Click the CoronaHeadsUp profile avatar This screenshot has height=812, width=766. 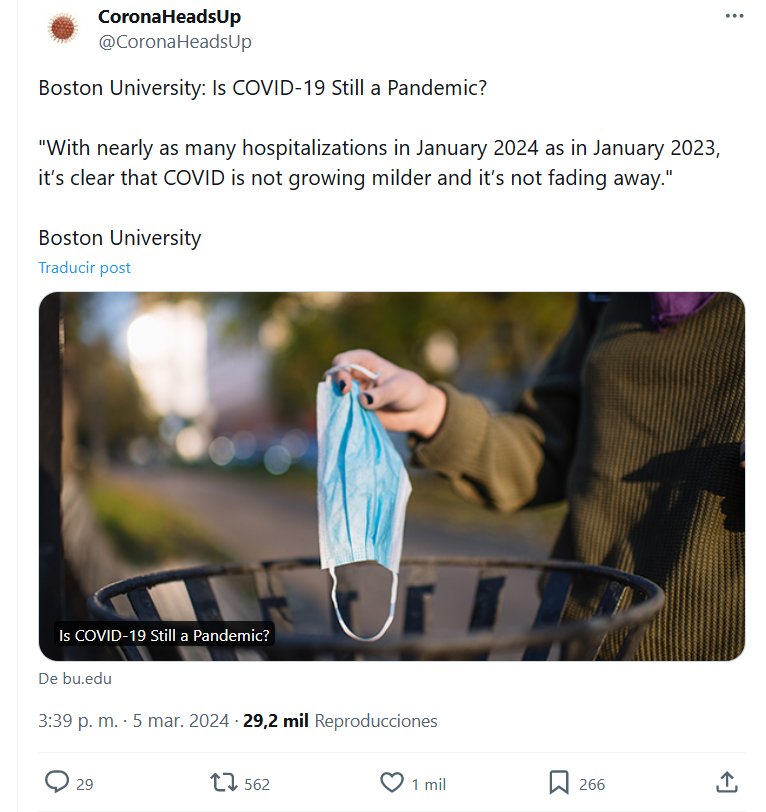pyautogui.click(x=63, y=29)
